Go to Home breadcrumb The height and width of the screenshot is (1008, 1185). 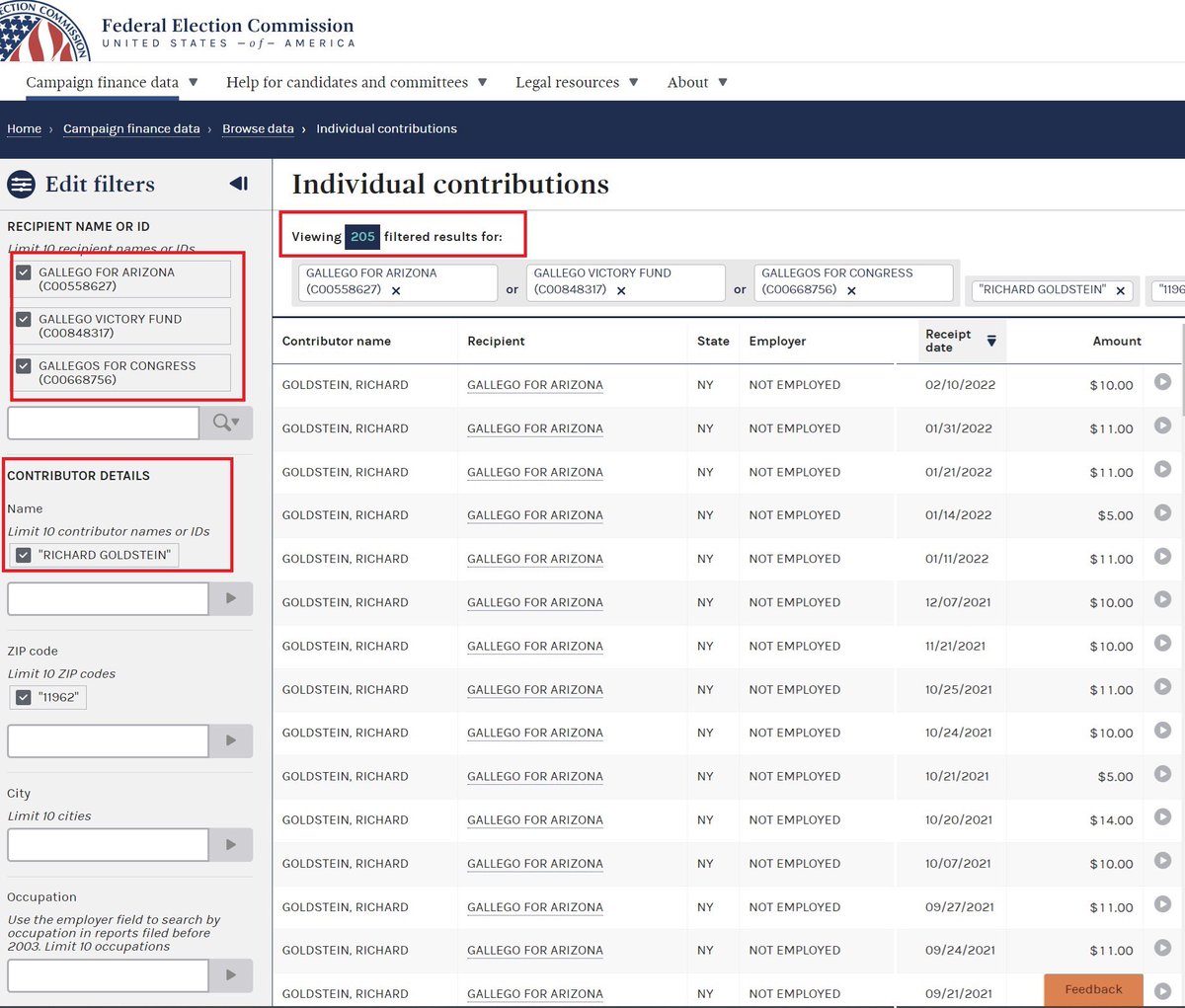coord(24,128)
